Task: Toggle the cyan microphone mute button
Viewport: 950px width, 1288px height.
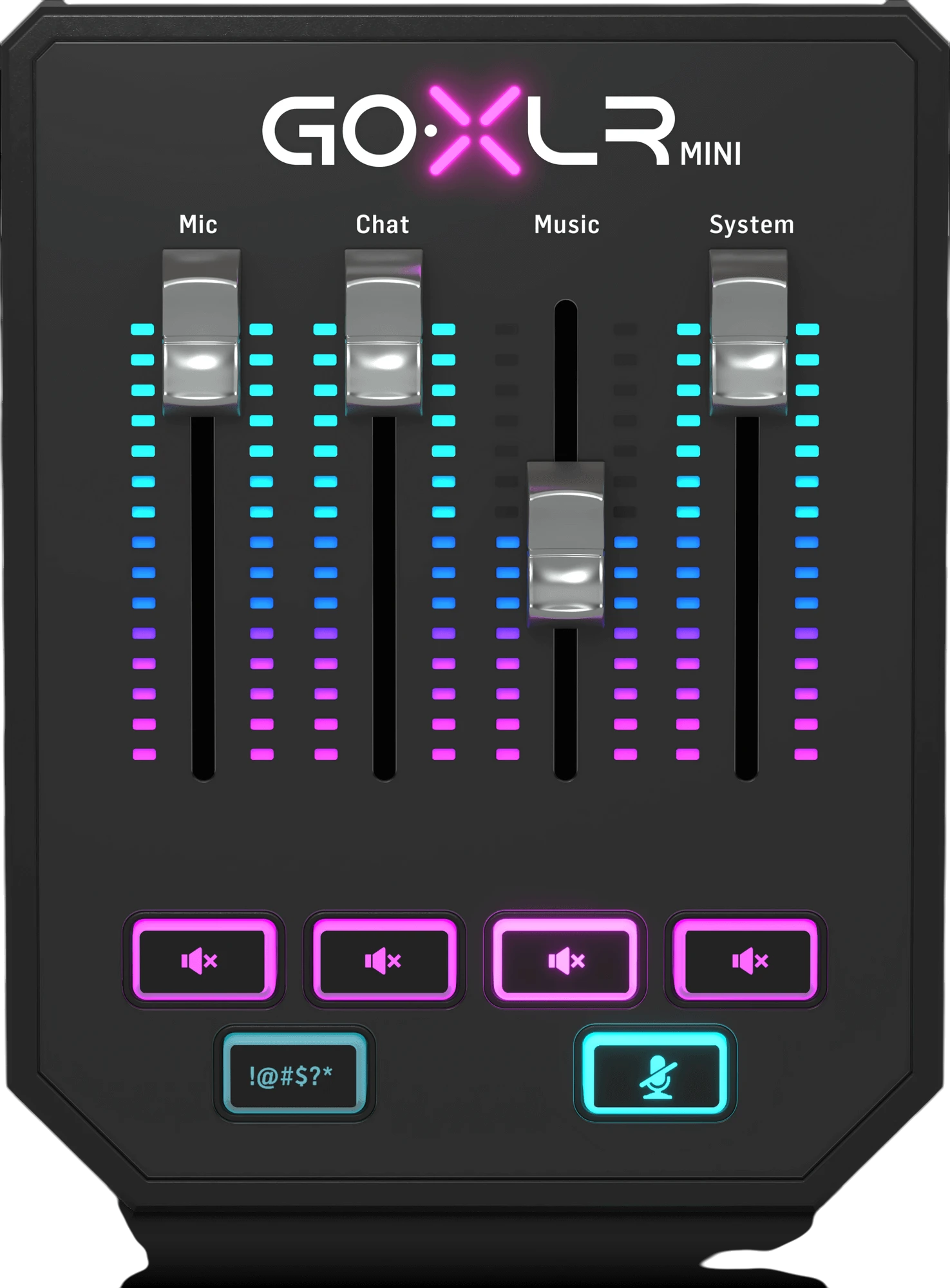Action: [x=655, y=1074]
